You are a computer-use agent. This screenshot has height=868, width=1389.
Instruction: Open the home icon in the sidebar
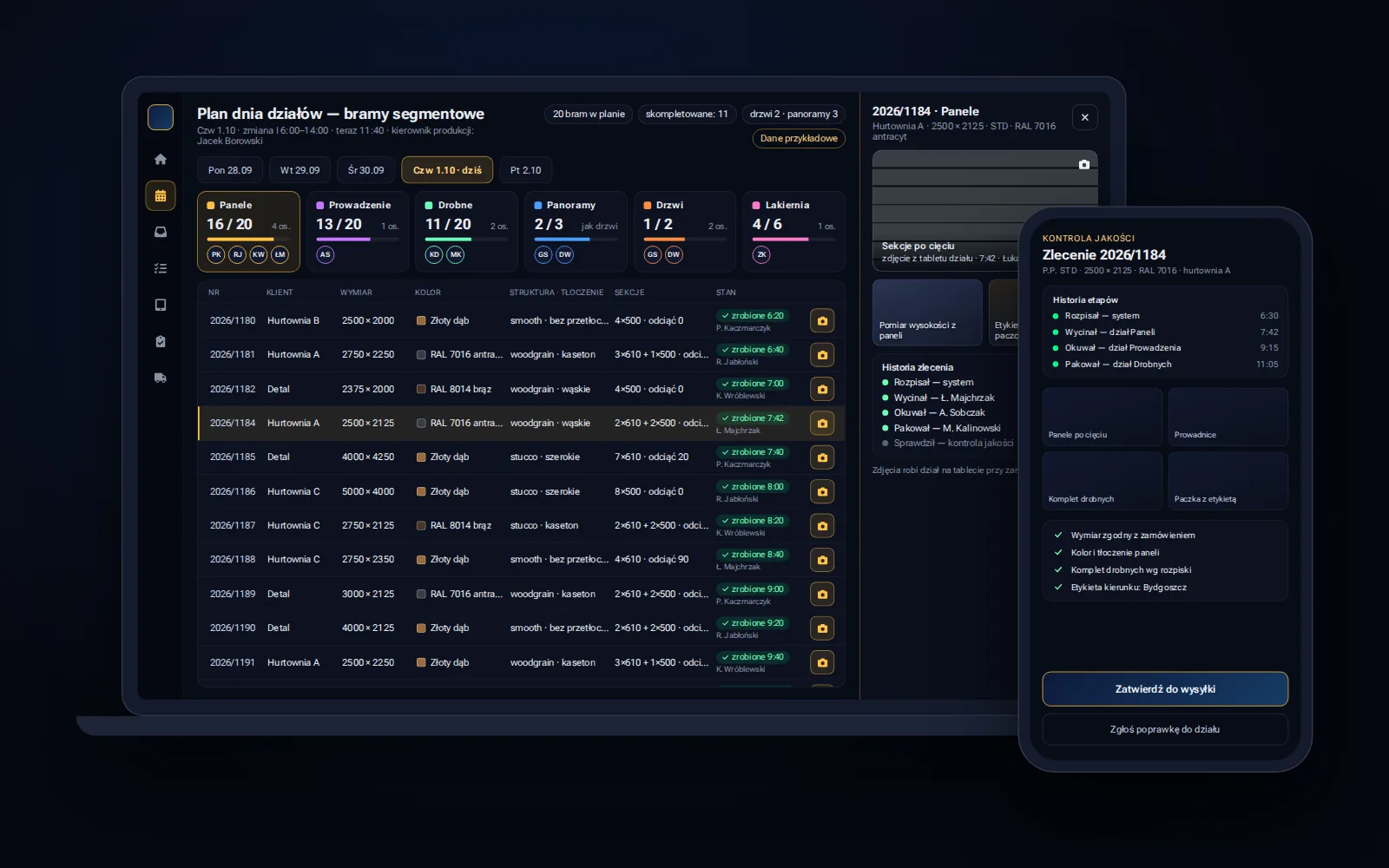point(161,159)
